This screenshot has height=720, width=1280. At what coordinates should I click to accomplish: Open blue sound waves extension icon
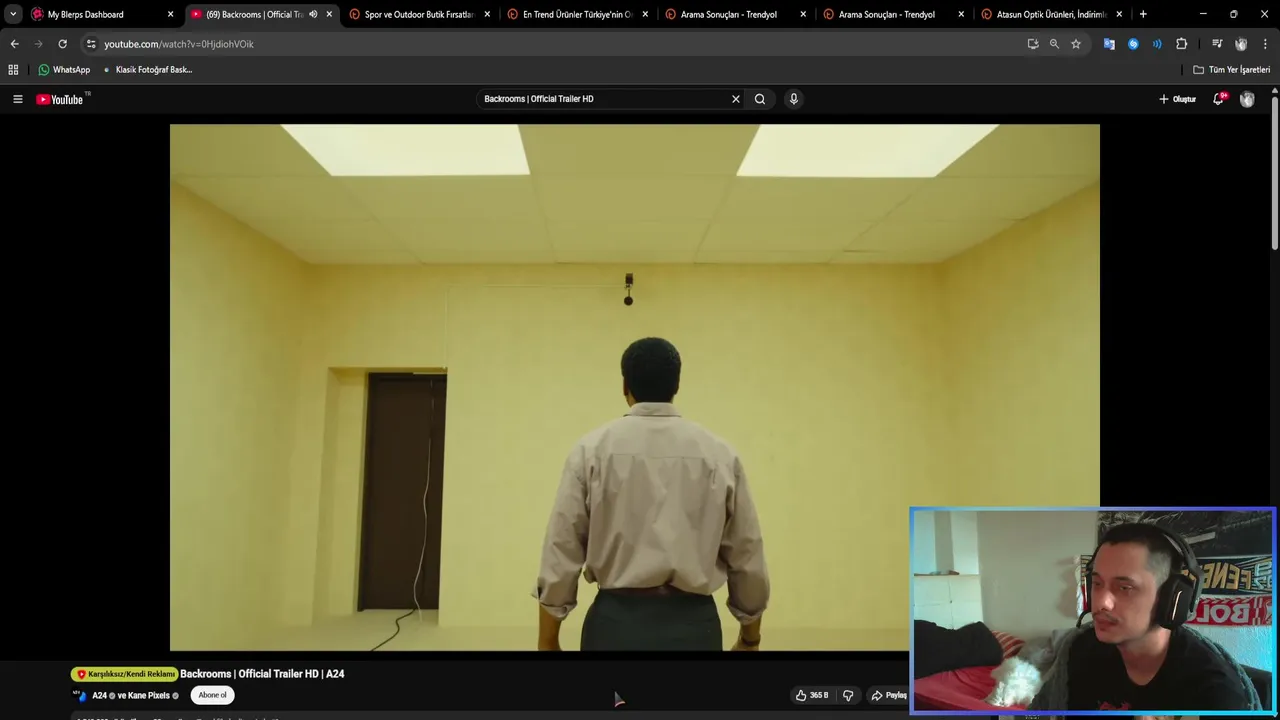point(1157,44)
